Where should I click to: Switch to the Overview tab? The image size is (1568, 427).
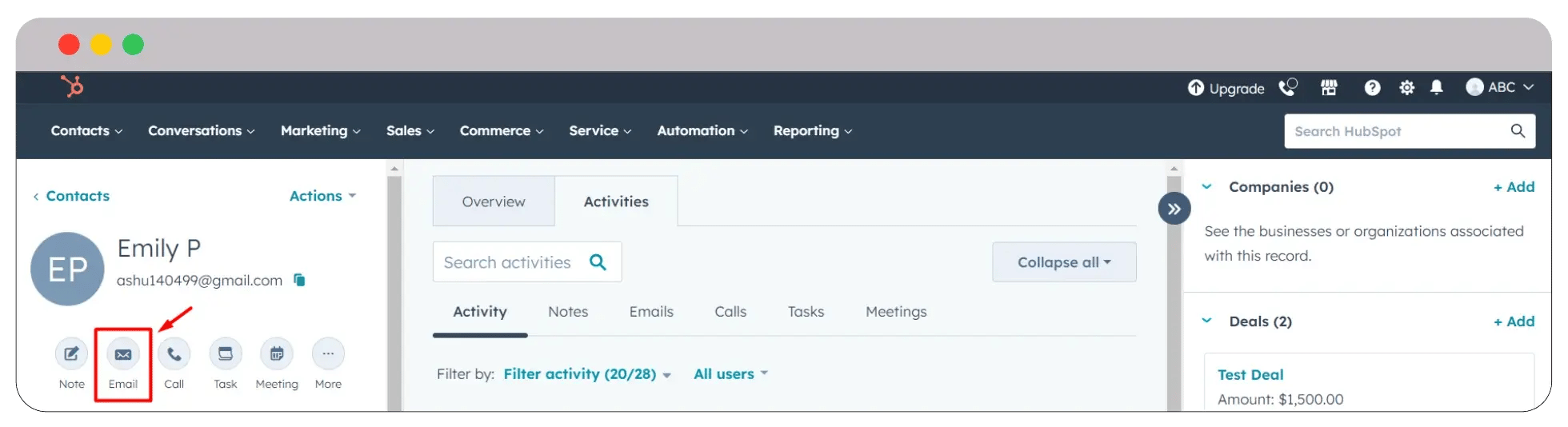point(494,202)
